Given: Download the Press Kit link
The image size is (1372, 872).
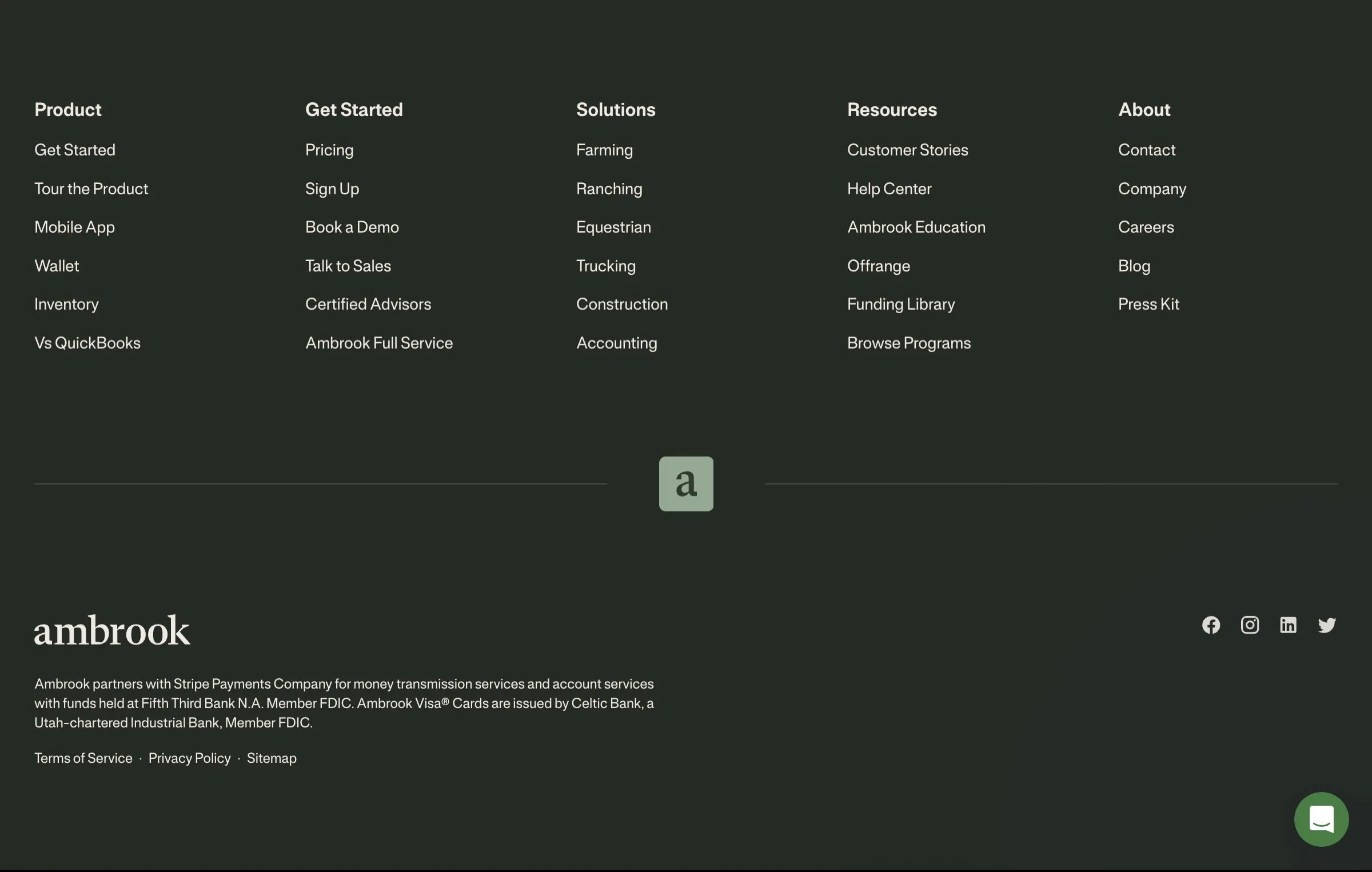Looking at the screenshot, I should 1148,304.
